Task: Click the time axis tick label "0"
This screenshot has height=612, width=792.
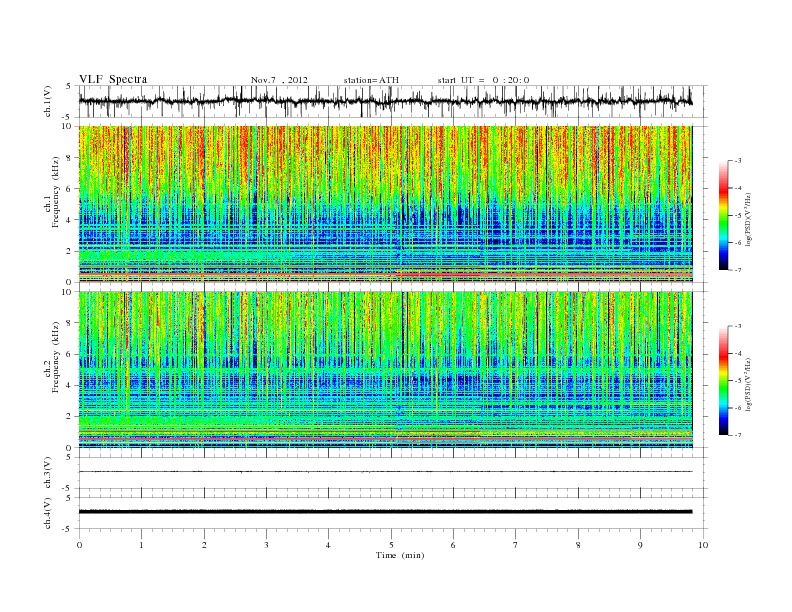Action: point(79,545)
